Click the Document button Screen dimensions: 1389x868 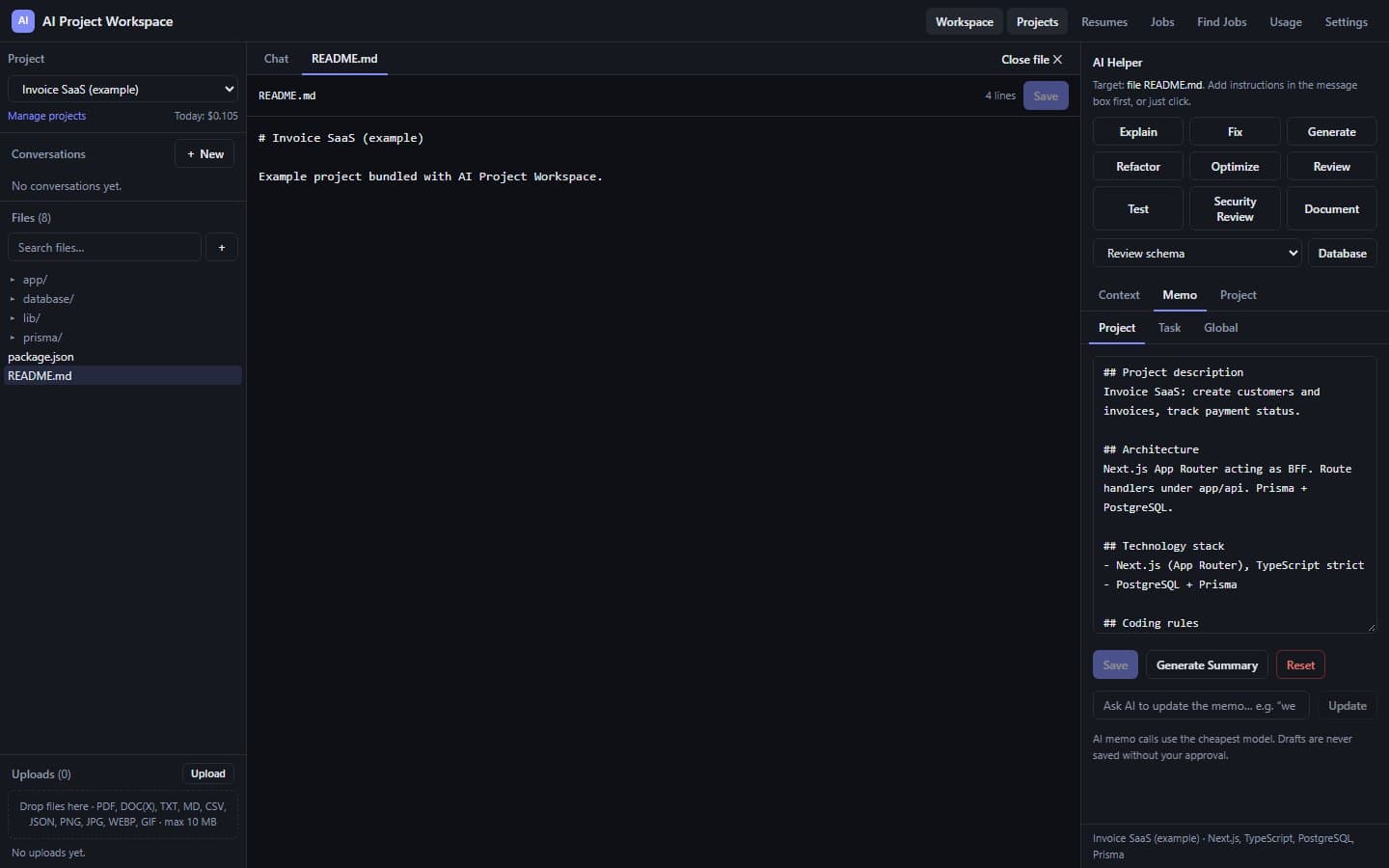pos(1332,209)
